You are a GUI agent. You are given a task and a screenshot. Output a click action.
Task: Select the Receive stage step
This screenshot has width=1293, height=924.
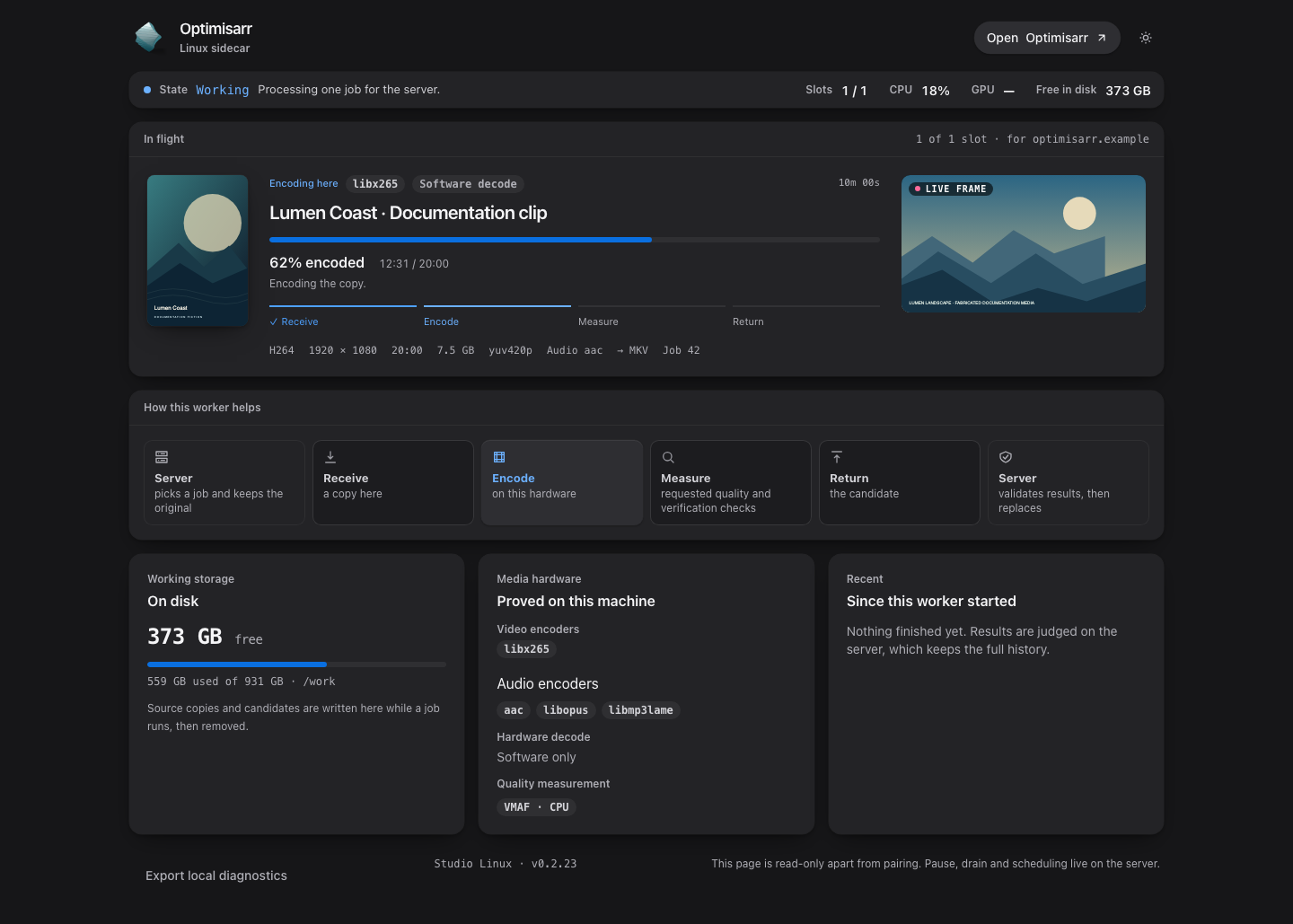point(343,317)
